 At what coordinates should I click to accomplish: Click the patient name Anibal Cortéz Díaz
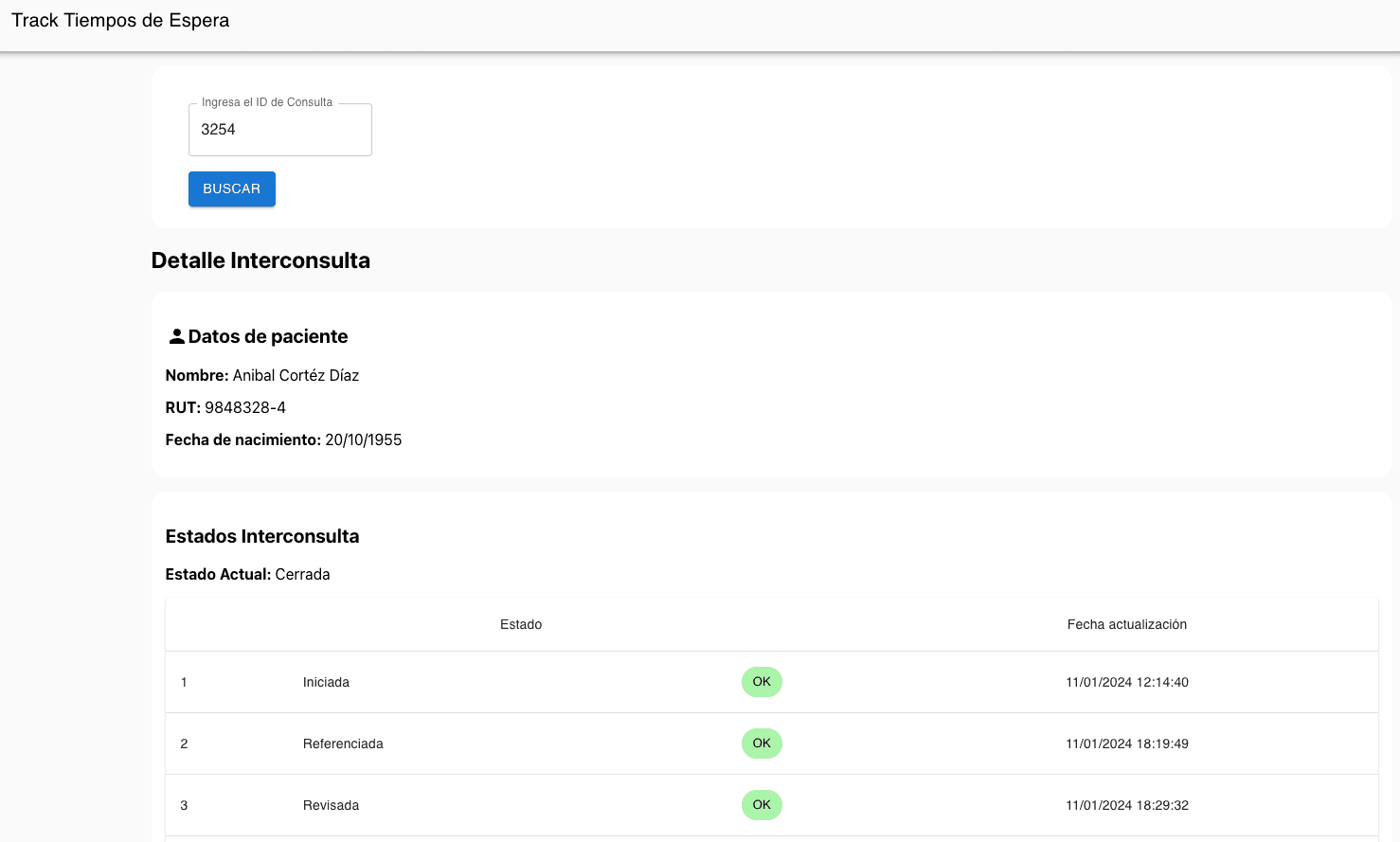tap(296, 375)
